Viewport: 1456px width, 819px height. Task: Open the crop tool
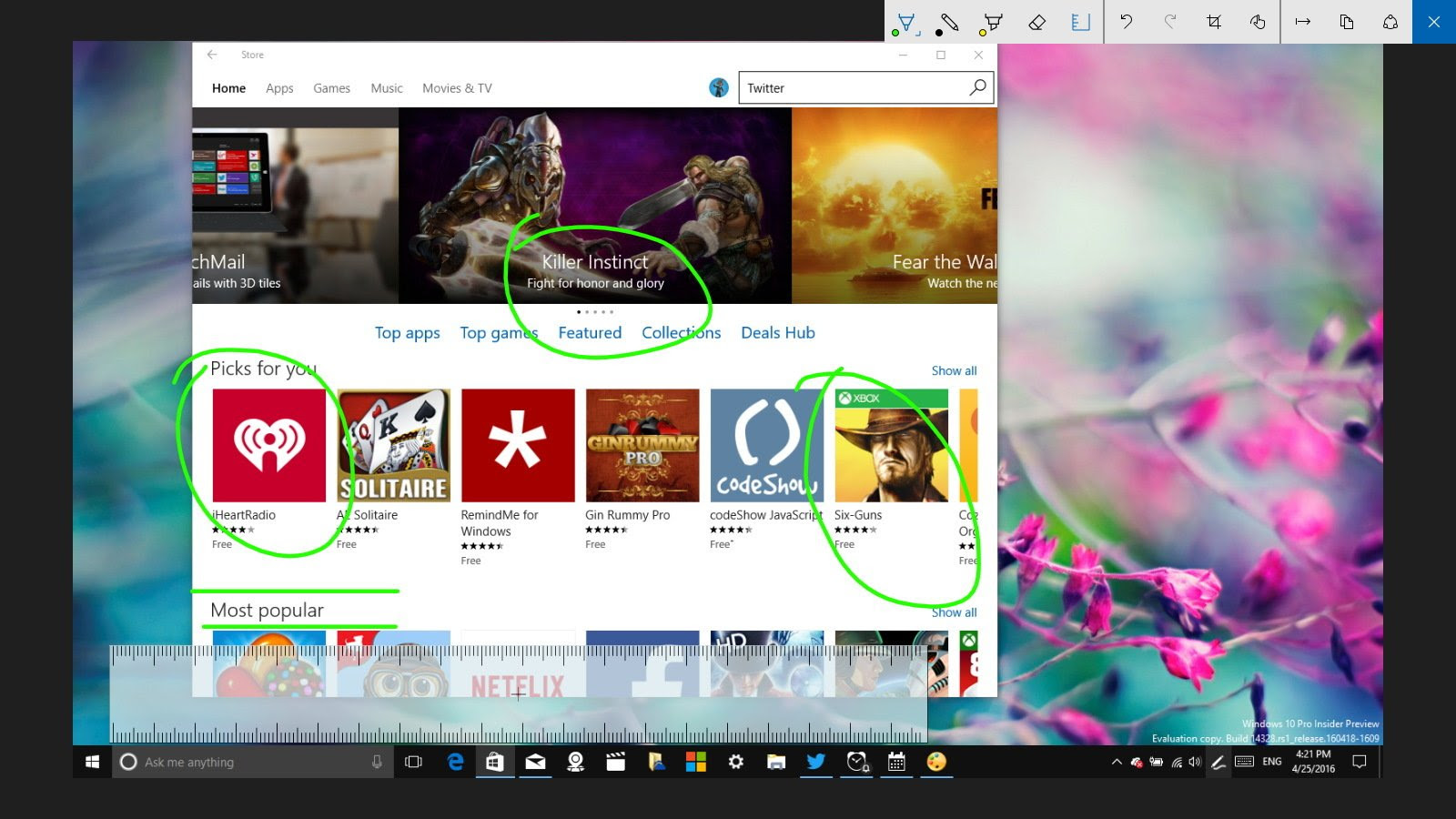pyautogui.click(x=1214, y=22)
